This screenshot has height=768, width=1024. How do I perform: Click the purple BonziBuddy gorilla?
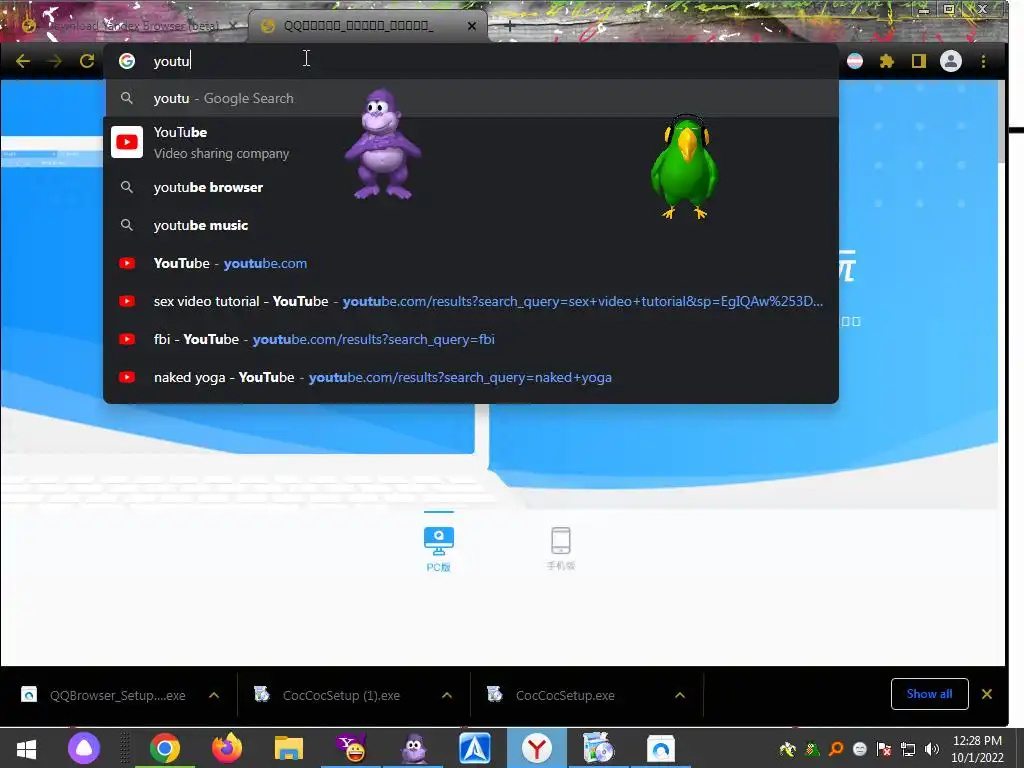pyautogui.click(x=383, y=144)
